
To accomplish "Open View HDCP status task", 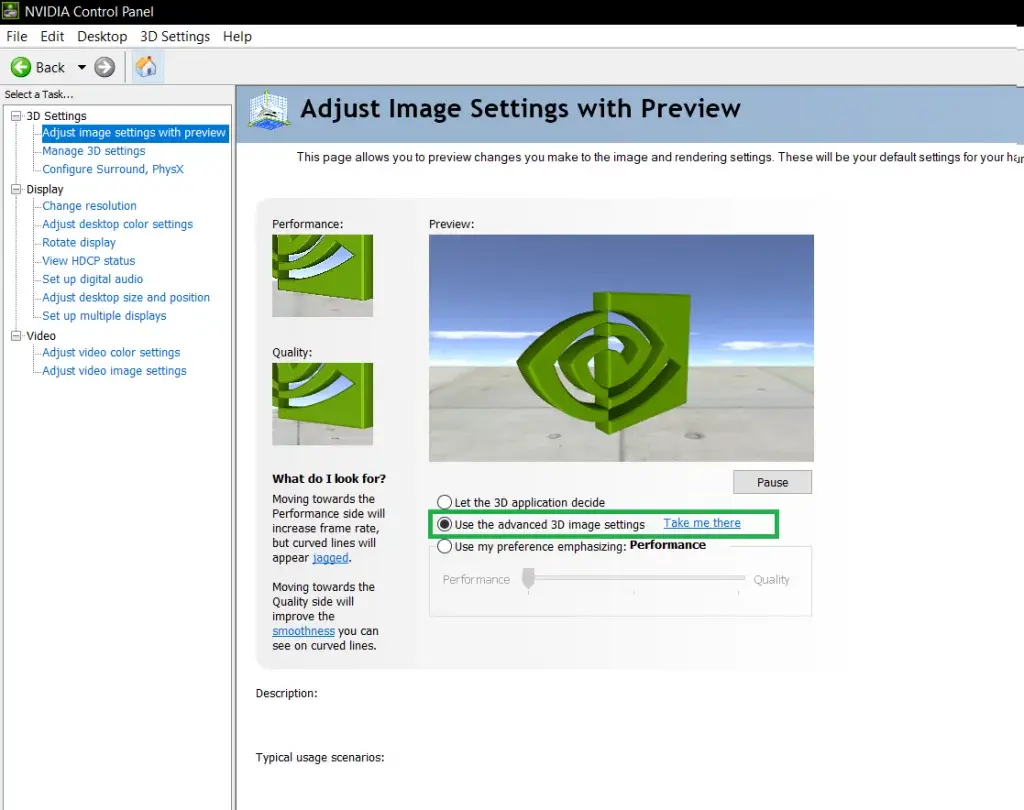I will coord(89,261).
